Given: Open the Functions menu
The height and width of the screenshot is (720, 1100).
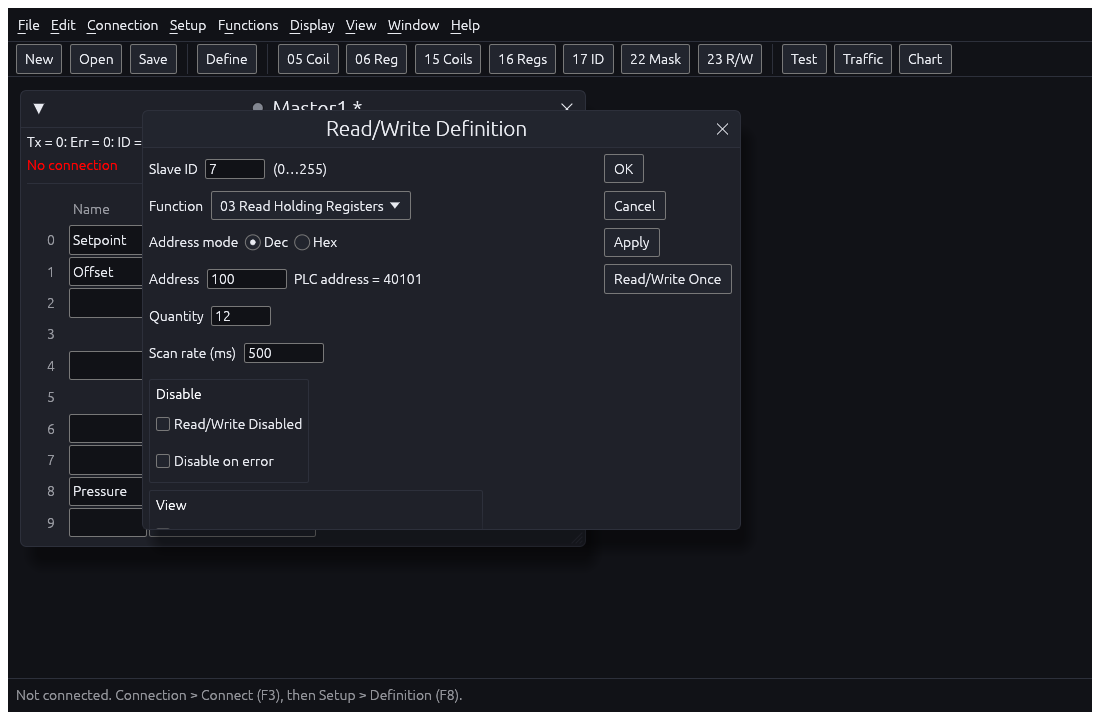Looking at the screenshot, I should click(x=248, y=25).
